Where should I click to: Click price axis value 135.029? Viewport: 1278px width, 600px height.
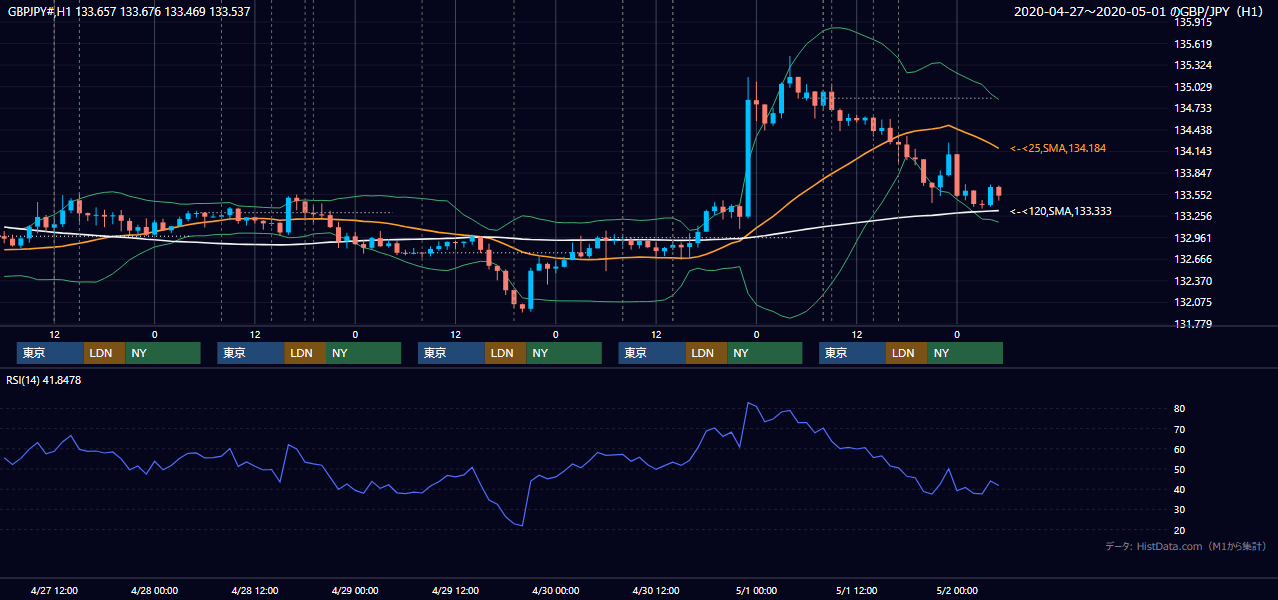pos(1193,87)
